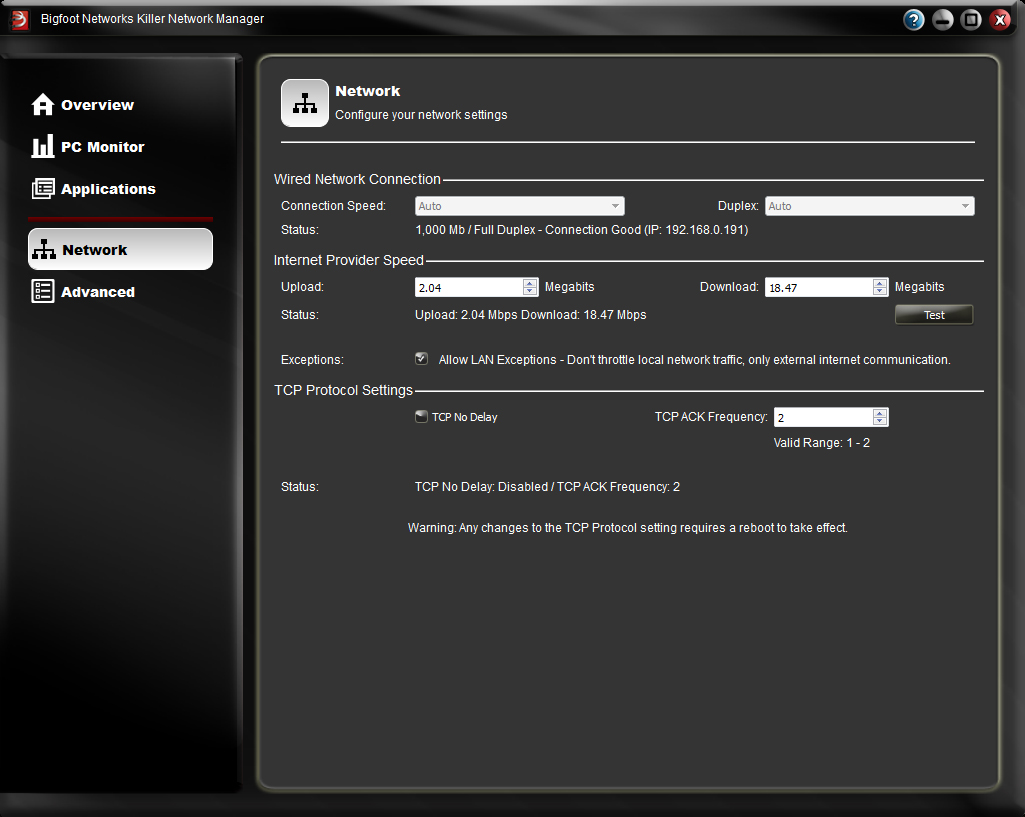Expand the Duplex dropdown
The height and width of the screenshot is (817, 1025).
[869, 205]
